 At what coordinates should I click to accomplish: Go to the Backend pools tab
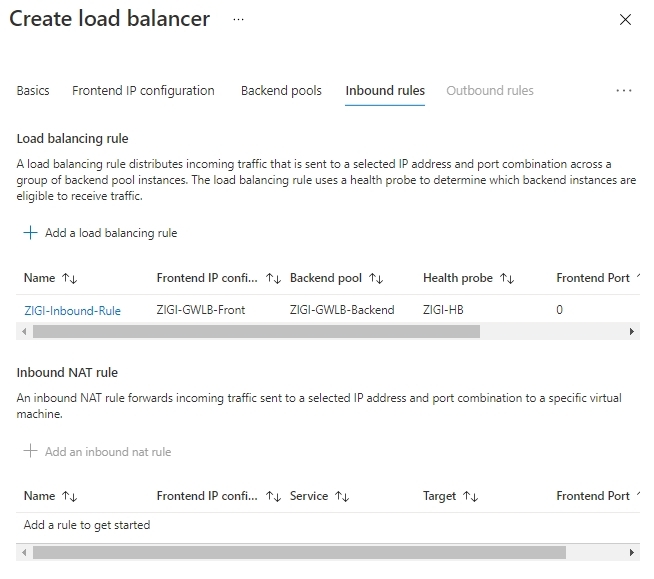(x=281, y=91)
